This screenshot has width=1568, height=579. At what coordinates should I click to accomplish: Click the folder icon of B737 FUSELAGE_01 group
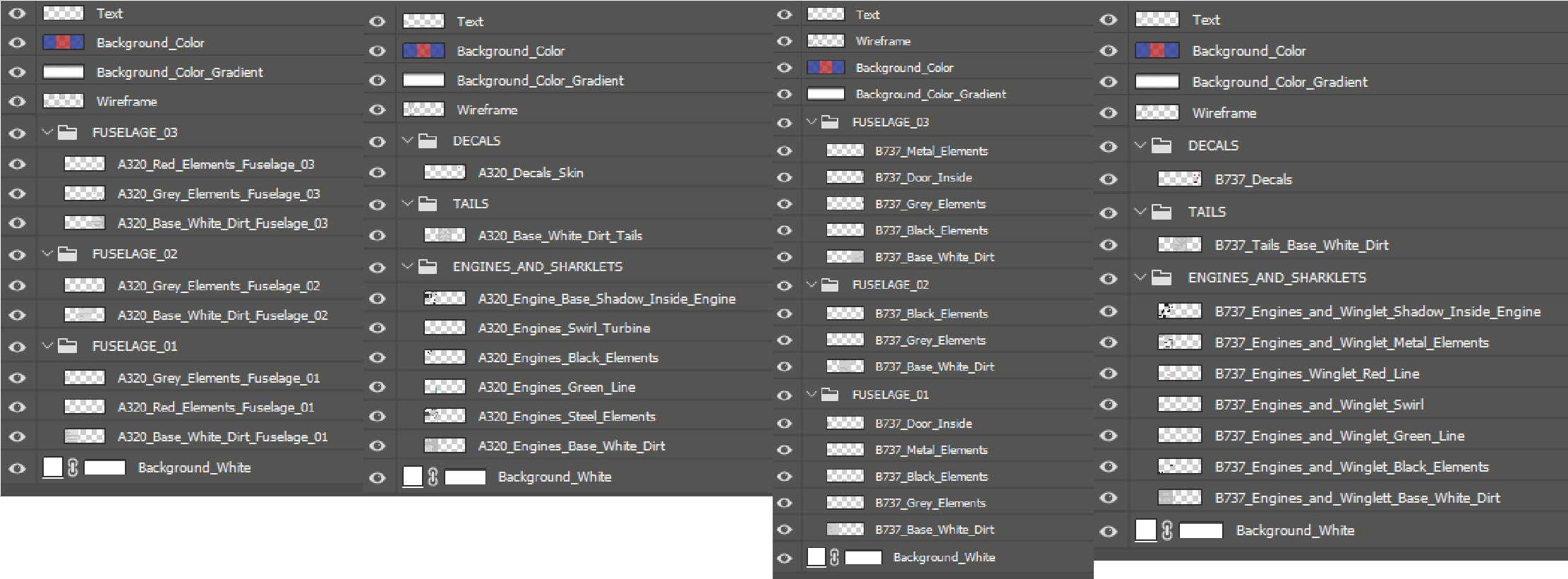coord(830,395)
